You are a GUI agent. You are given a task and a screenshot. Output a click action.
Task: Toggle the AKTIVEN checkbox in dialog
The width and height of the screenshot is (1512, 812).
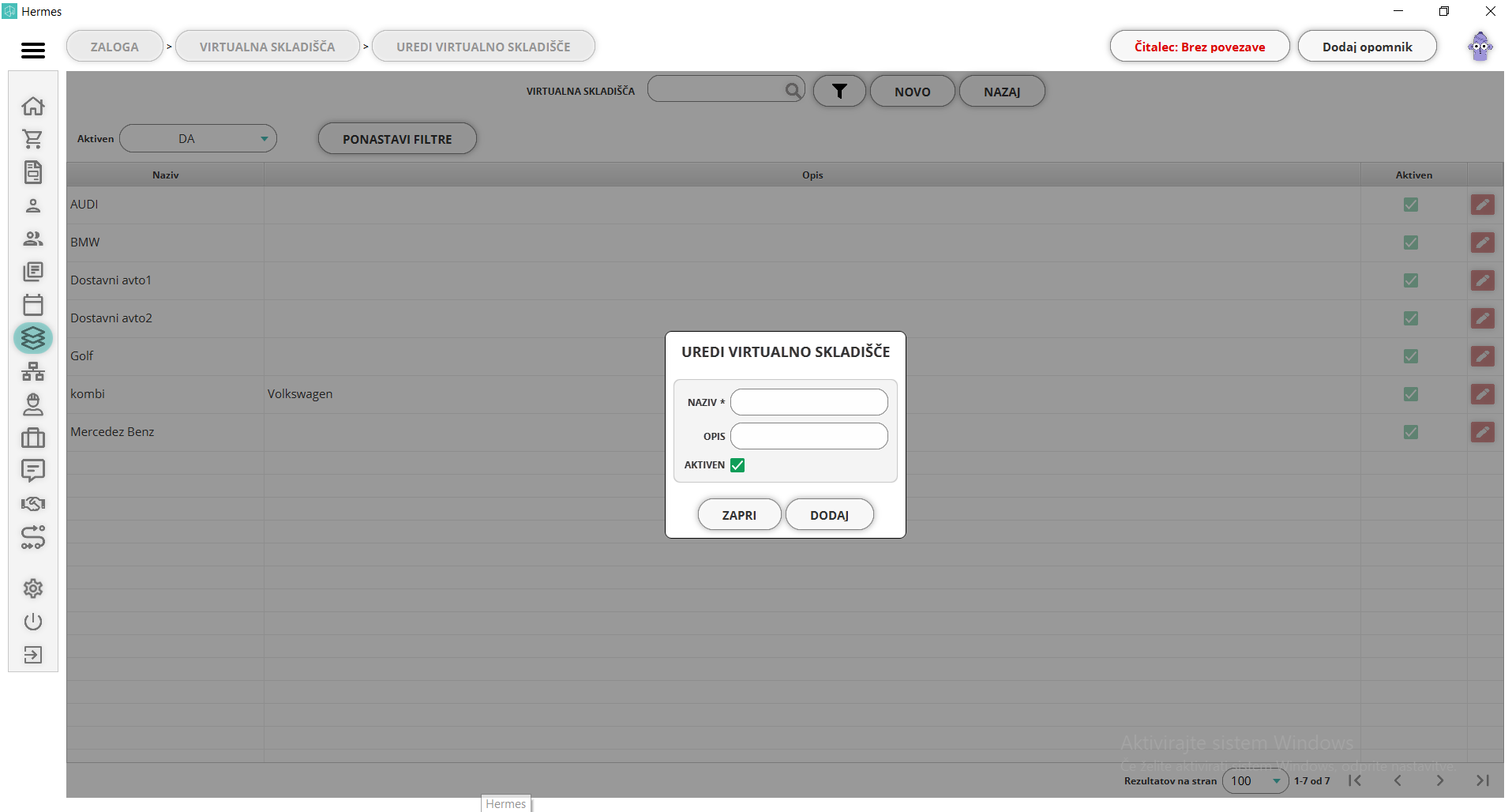click(x=737, y=465)
